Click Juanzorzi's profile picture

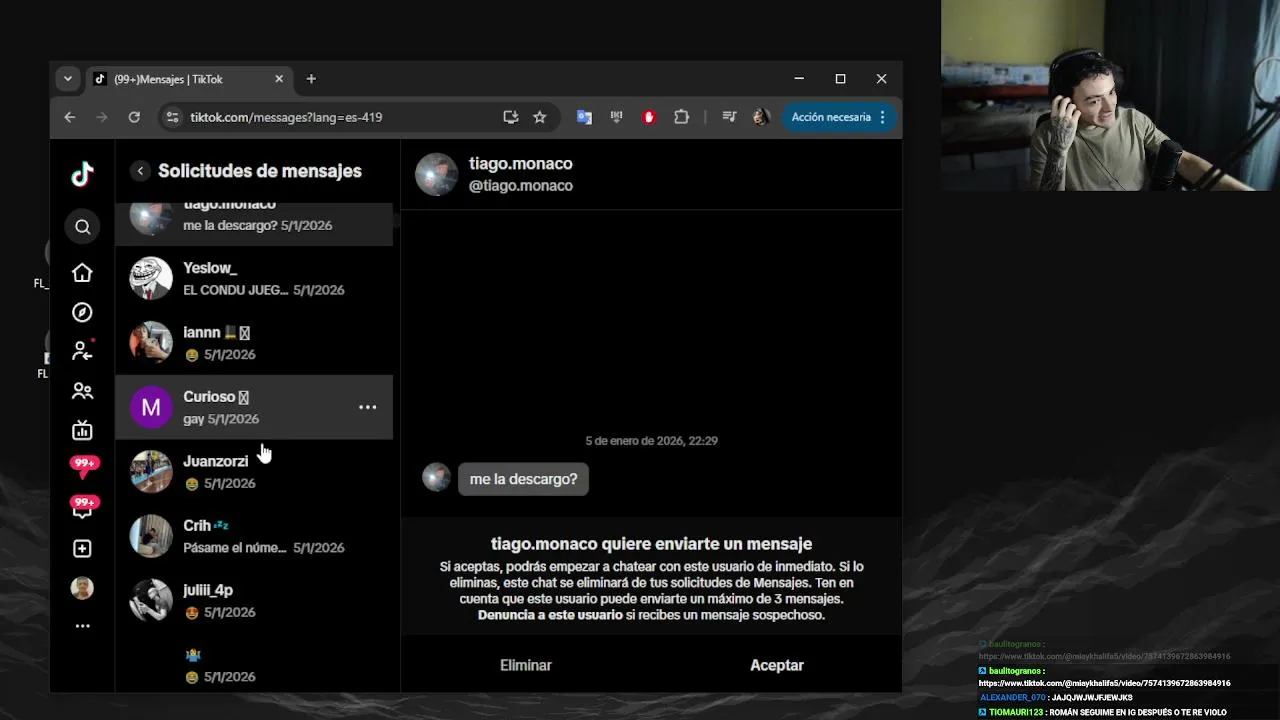coord(151,472)
